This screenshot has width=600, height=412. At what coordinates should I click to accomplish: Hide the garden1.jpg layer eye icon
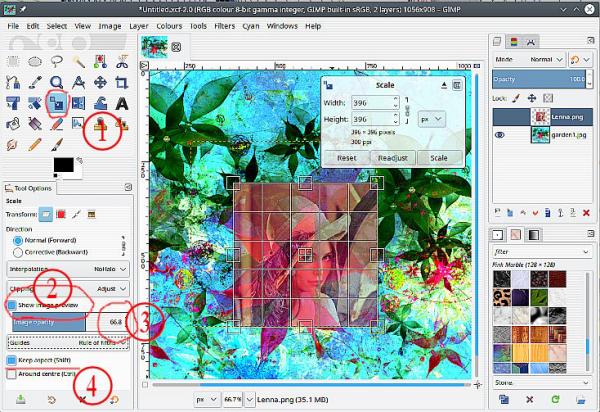point(499,135)
